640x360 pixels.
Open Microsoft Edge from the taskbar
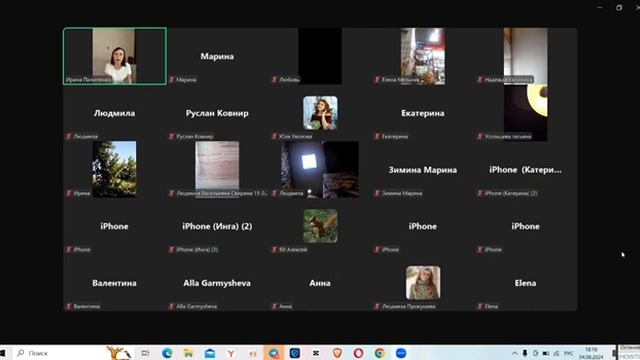click(167, 353)
